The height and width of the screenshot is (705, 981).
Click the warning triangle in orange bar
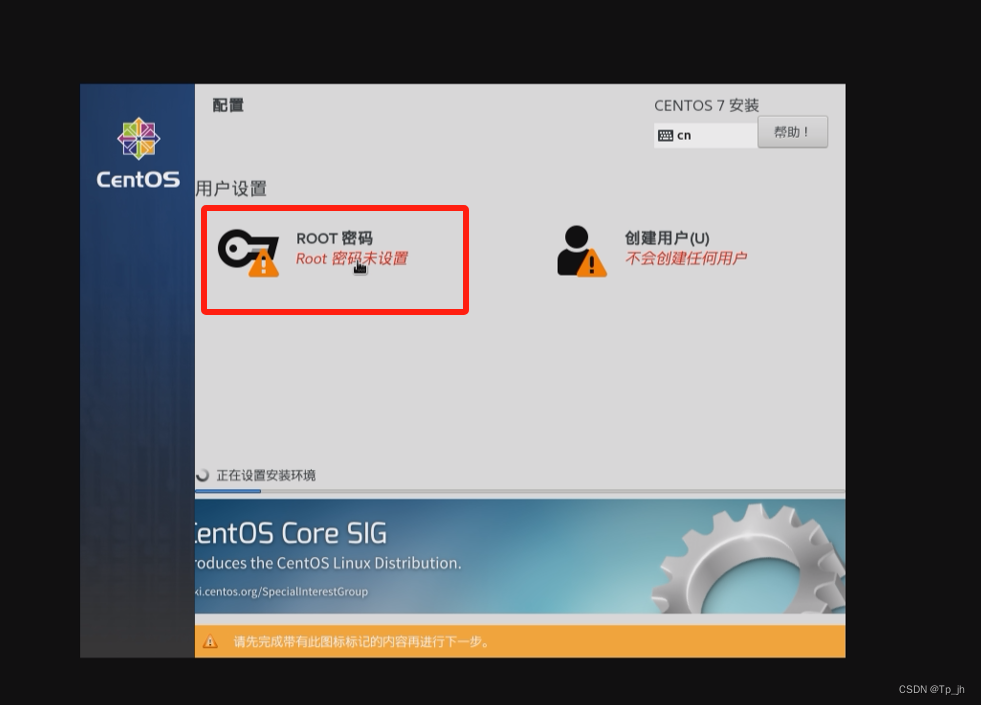click(x=210, y=642)
